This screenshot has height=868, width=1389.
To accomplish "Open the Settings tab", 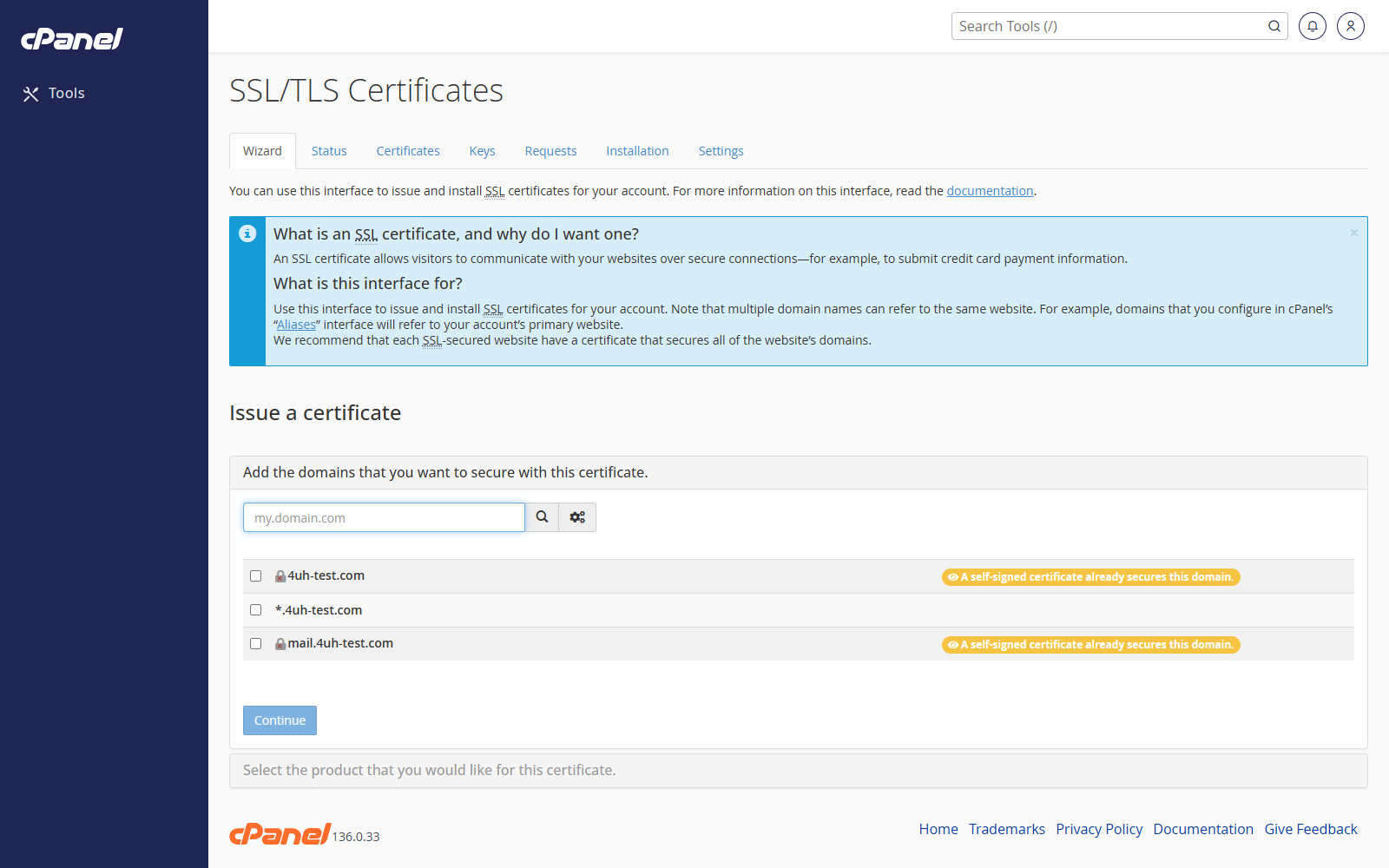I will pyautogui.click(x=721, y=151).
